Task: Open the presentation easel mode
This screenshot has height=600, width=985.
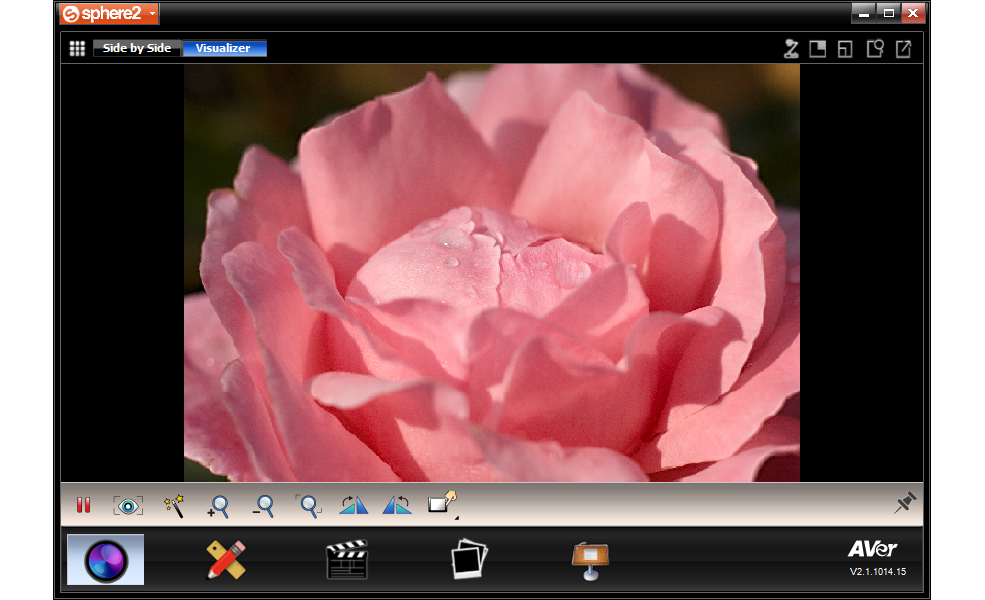Action: pos(590,560)
